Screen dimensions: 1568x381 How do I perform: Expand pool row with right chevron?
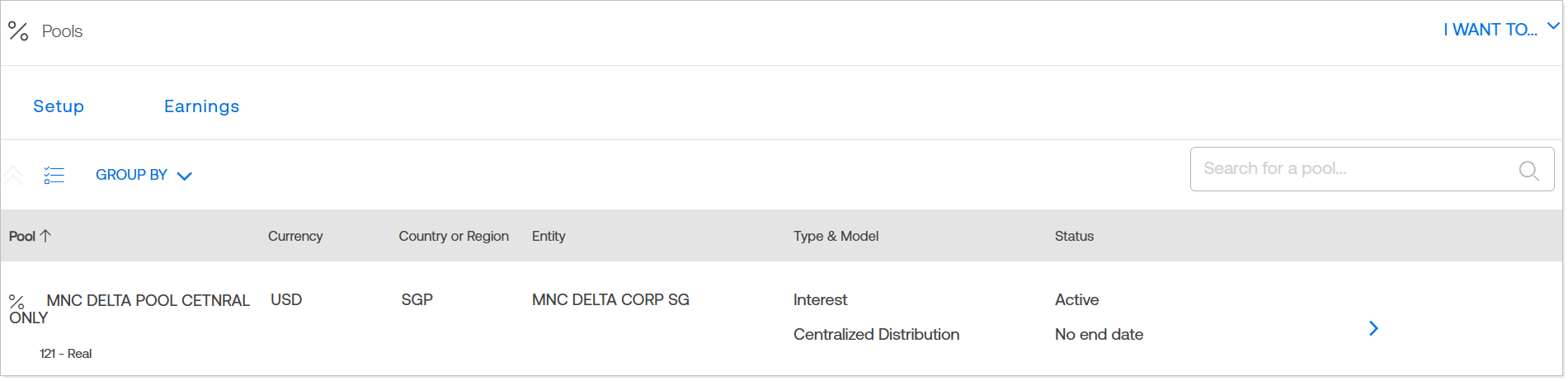point(1373,328)
